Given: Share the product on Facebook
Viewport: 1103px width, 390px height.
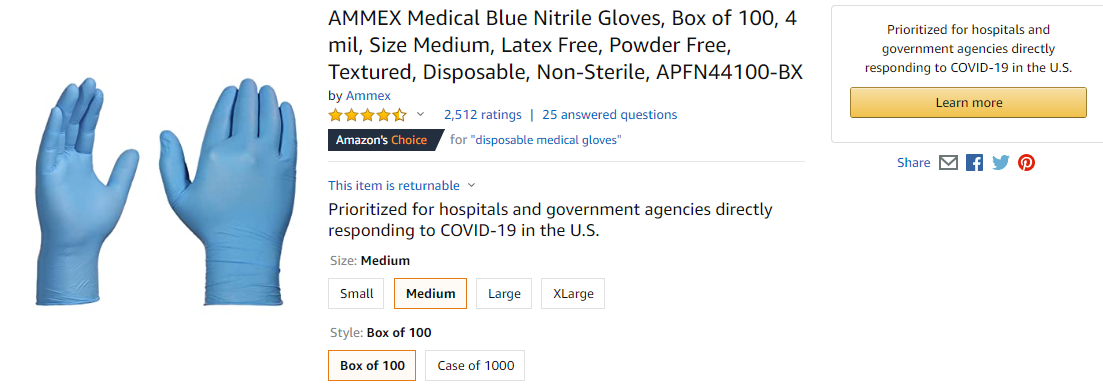Looking at the screenshot, I should 974,163.
